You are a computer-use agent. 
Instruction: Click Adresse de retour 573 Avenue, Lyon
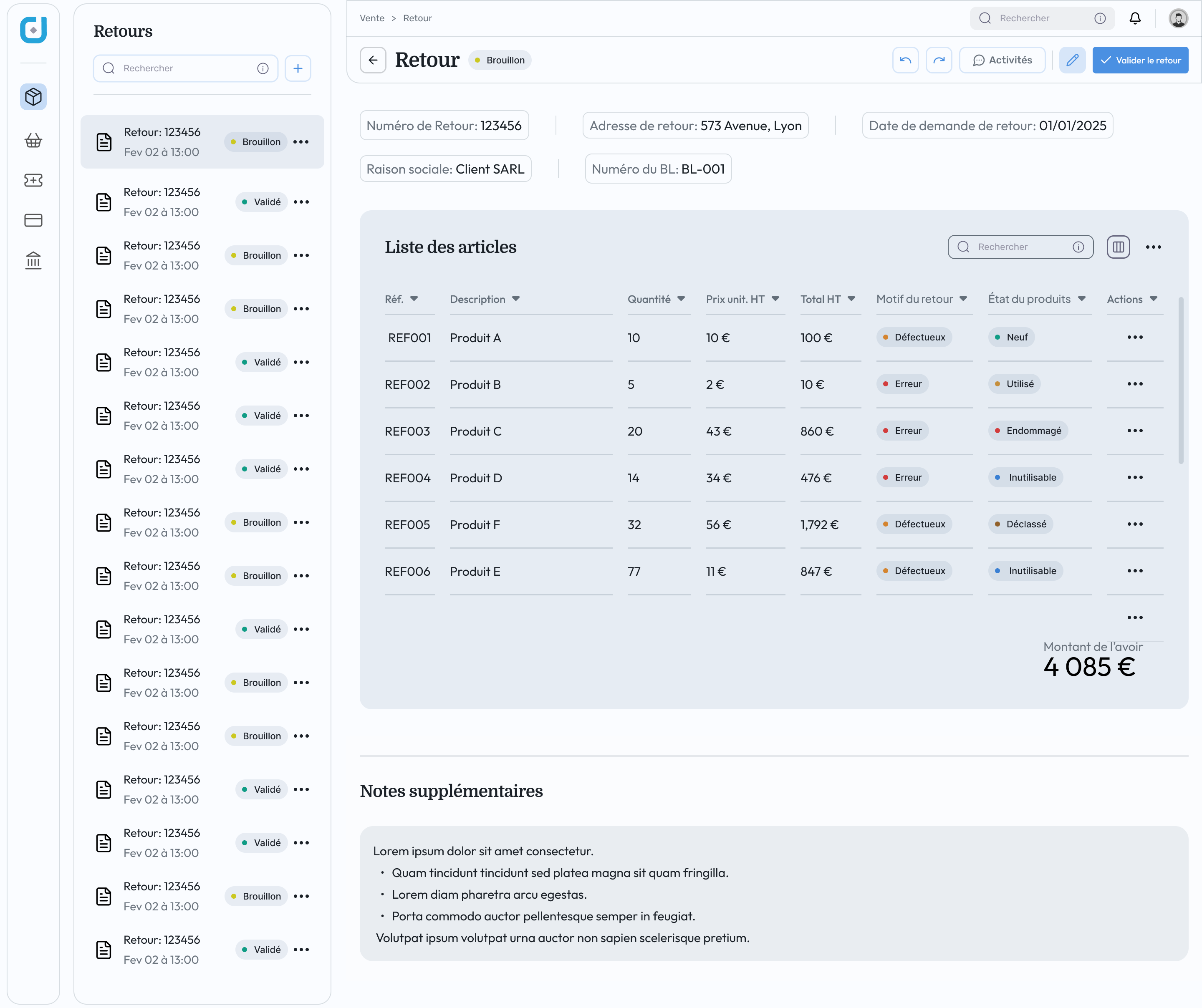click(695, 125)
